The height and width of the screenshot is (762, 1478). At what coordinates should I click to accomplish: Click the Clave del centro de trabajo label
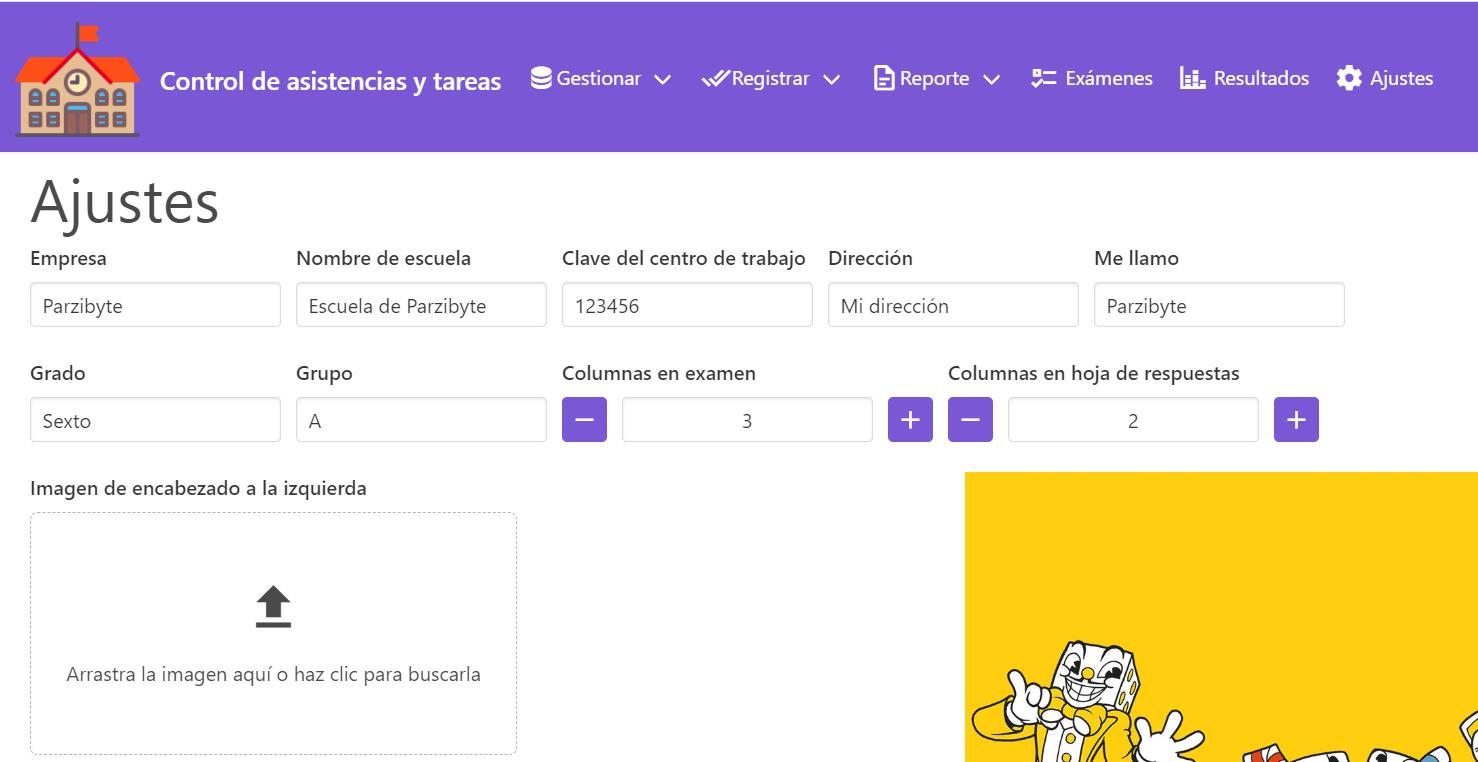tap(684, 258)
